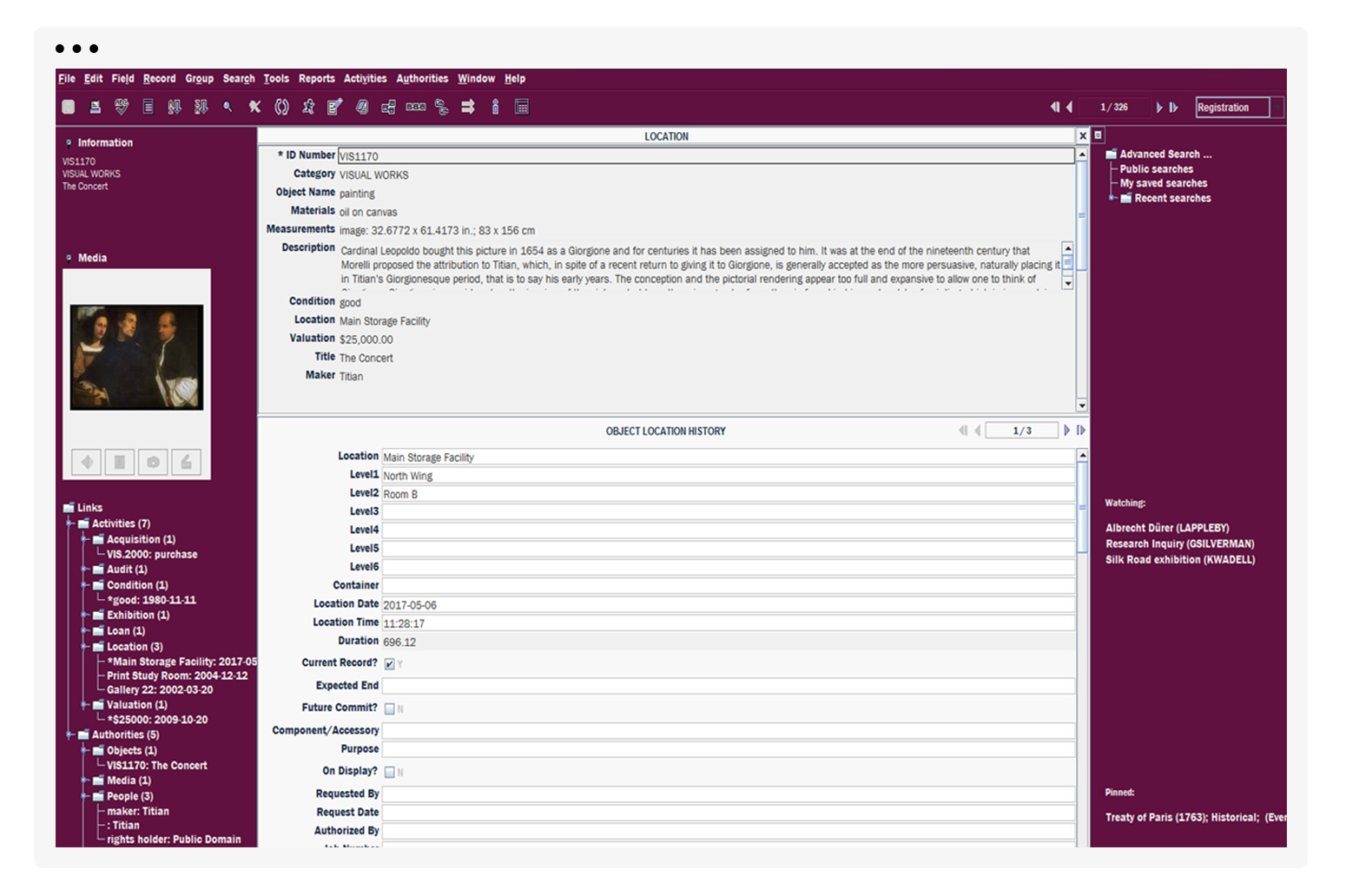Uncheck the Current Record checkbox
The image size is (1346, 896).
389,664
